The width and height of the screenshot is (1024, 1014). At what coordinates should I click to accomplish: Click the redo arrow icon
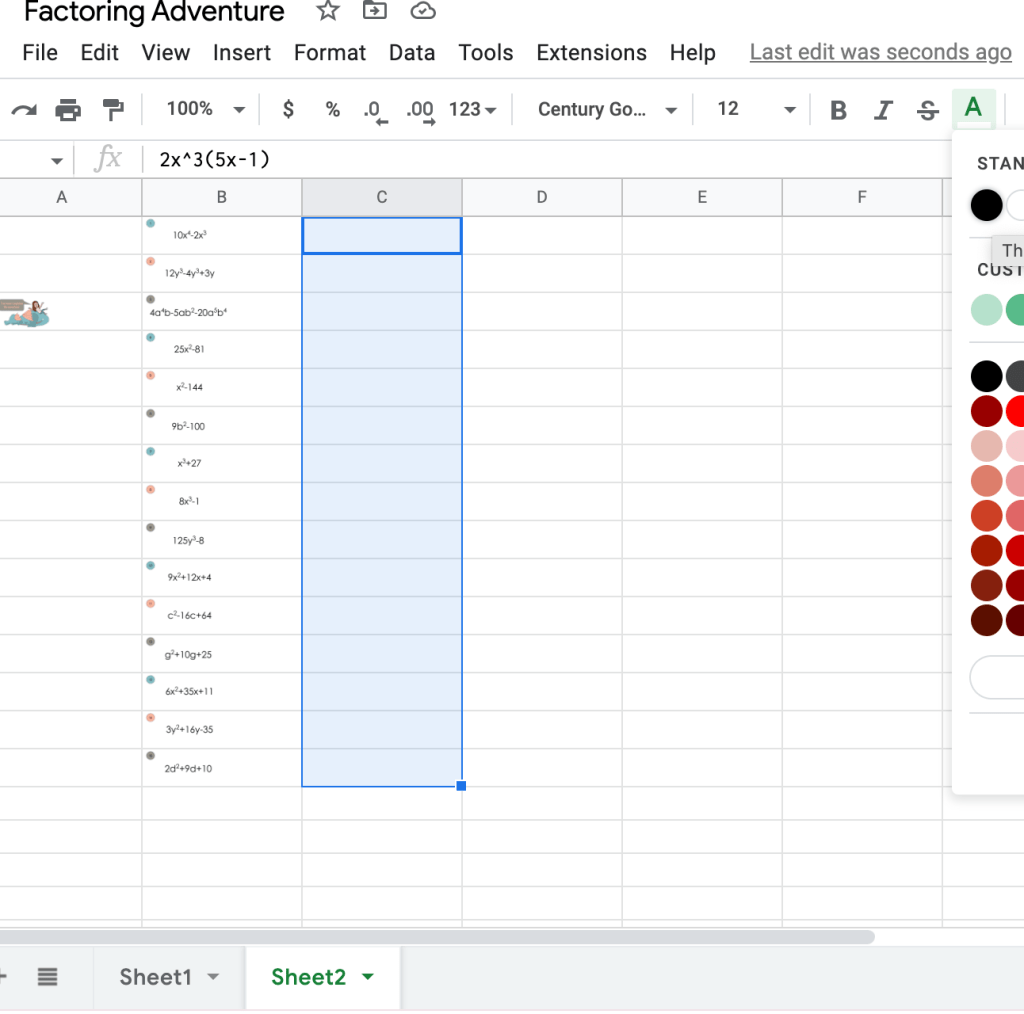click(x=23, y=110)
